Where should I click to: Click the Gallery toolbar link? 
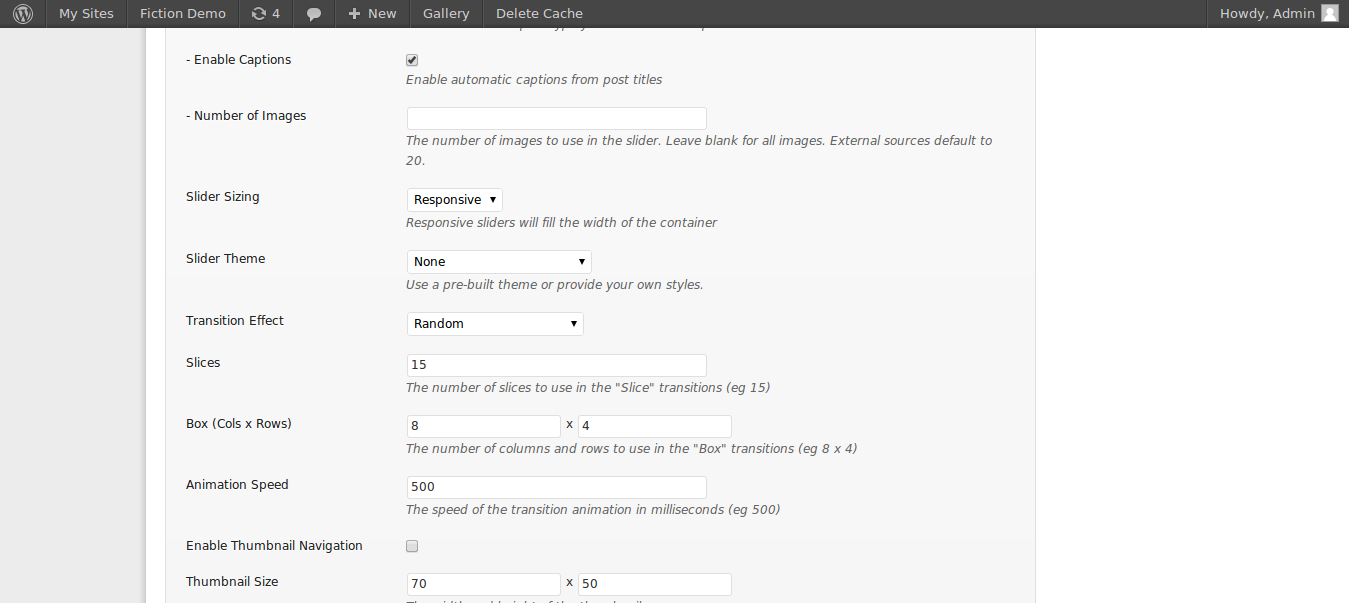pos(446,14)
